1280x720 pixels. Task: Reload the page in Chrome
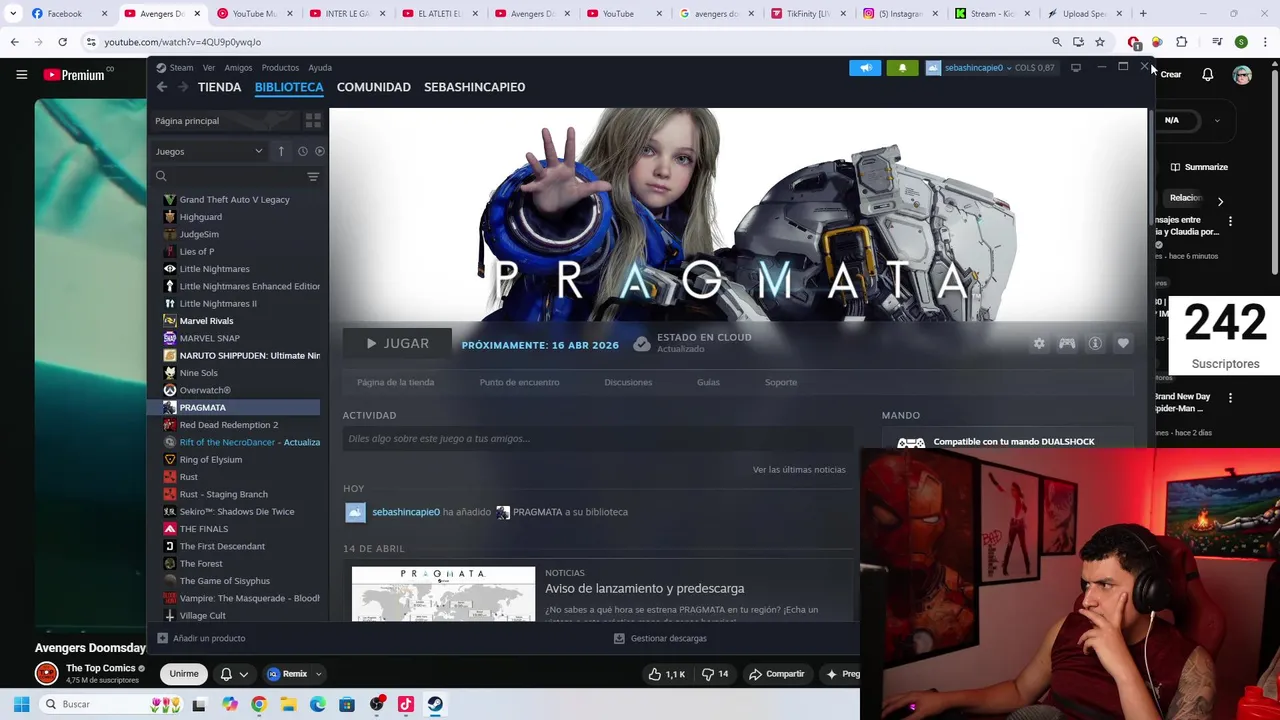(62, 42)
